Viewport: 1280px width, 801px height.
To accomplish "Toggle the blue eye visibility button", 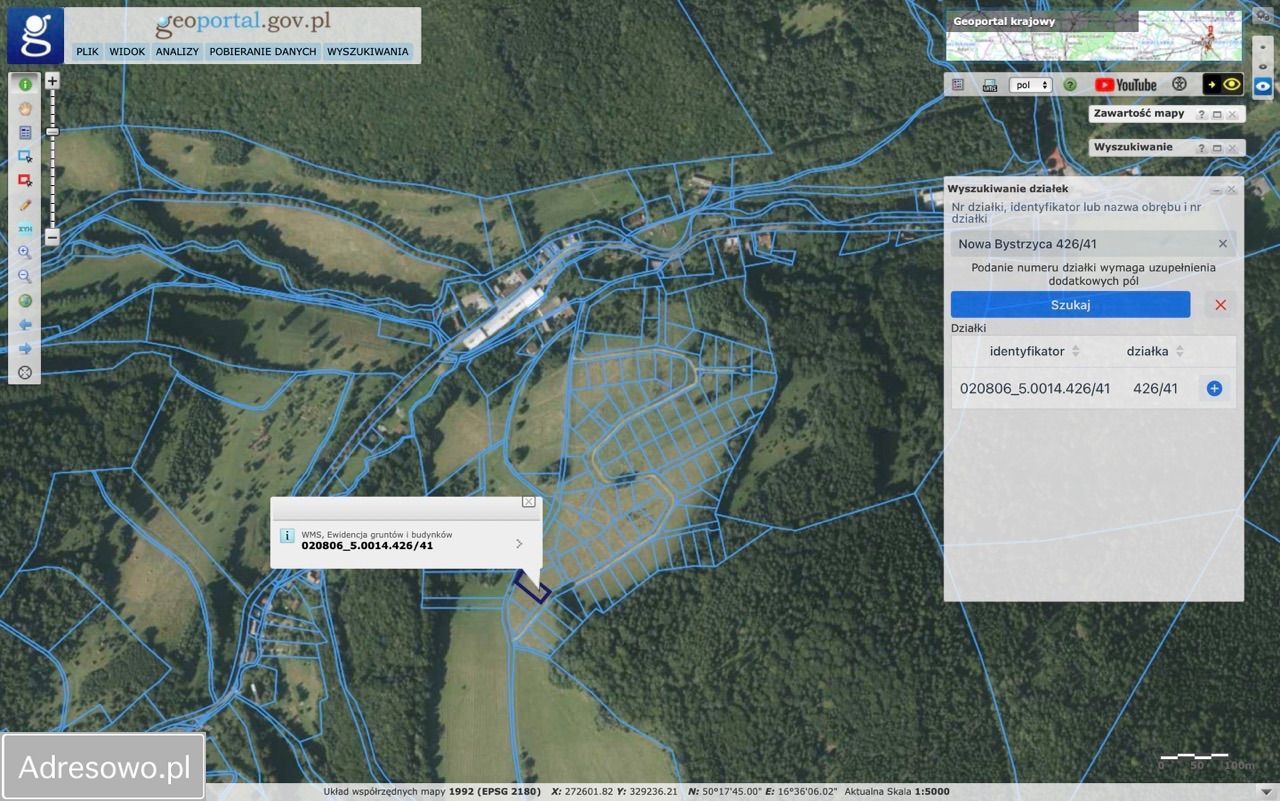I will tap(1263, 86).
